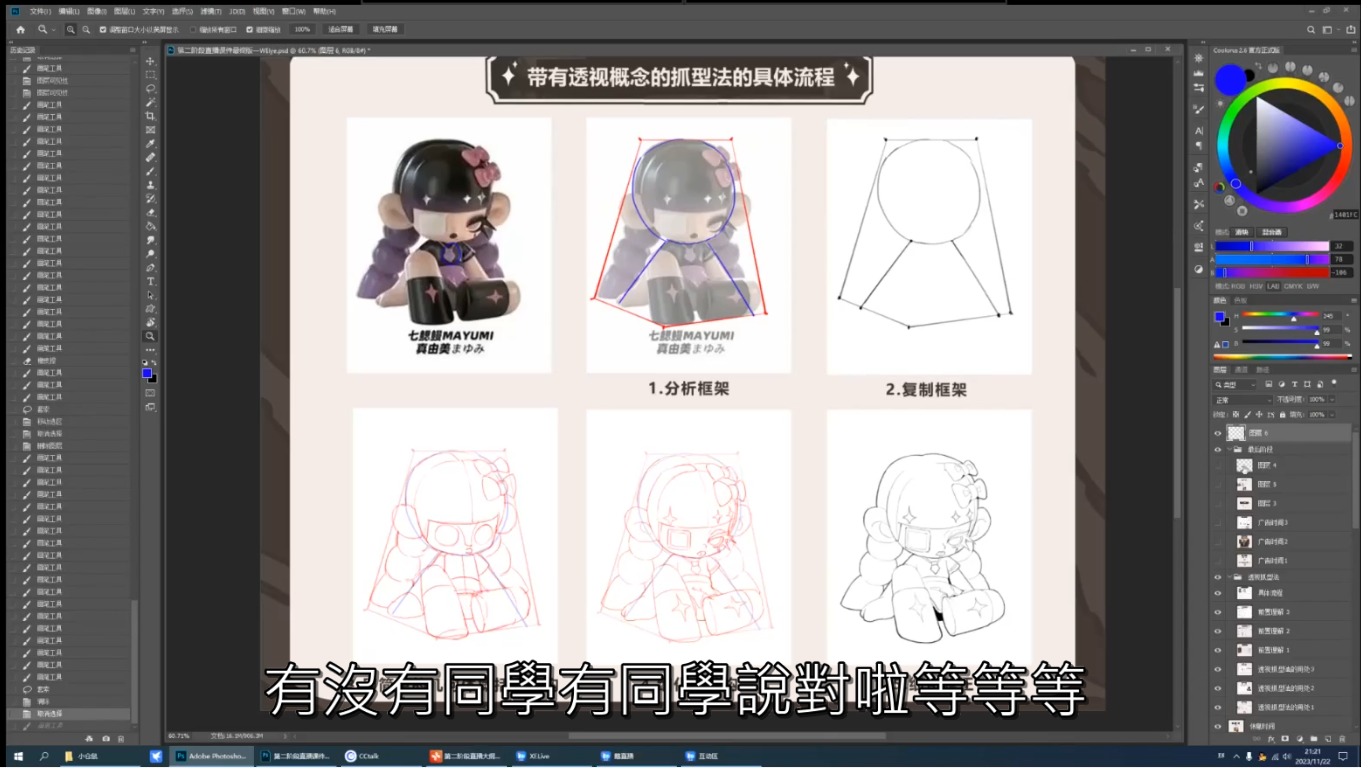Viewport: 1361px width, 768px height.
Task: Select the Hand tool
Action: point(151,322)
